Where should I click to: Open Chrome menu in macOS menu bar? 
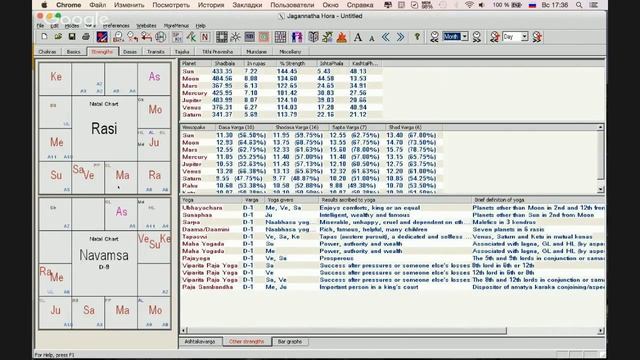[68, 5]
